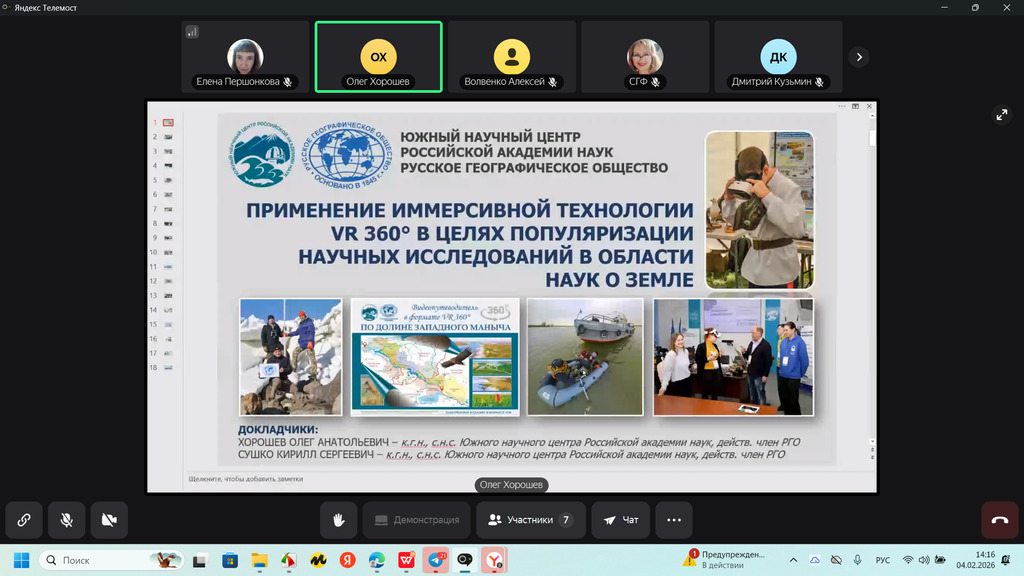Viewport: 1024px width, 576px height.
Task: Click the Демонстрация screen share button
Action: (x=416, y=520)
